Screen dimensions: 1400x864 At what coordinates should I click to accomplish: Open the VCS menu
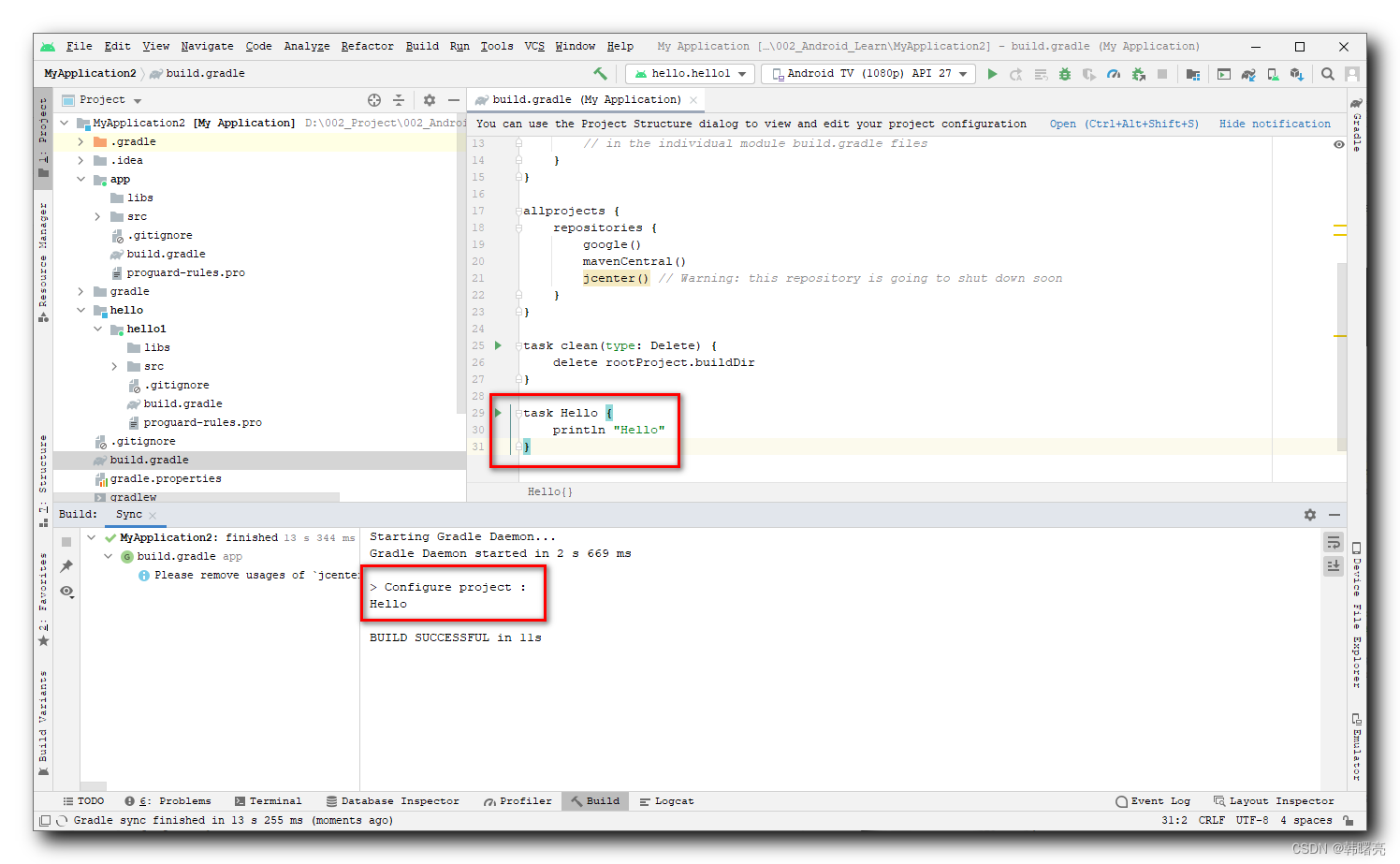coord(534,47)
